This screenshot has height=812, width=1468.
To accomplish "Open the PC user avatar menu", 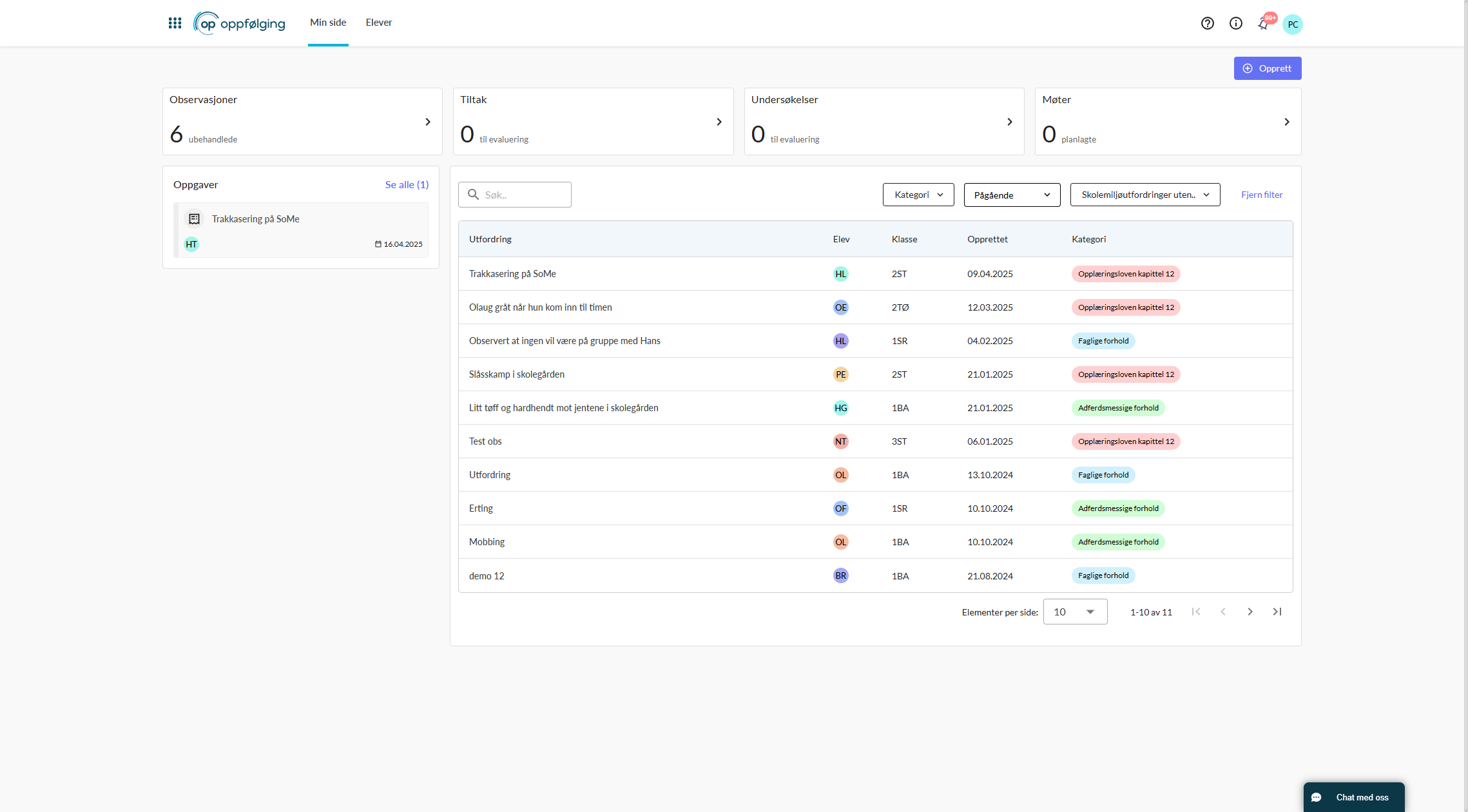I will coord(1292,24).
